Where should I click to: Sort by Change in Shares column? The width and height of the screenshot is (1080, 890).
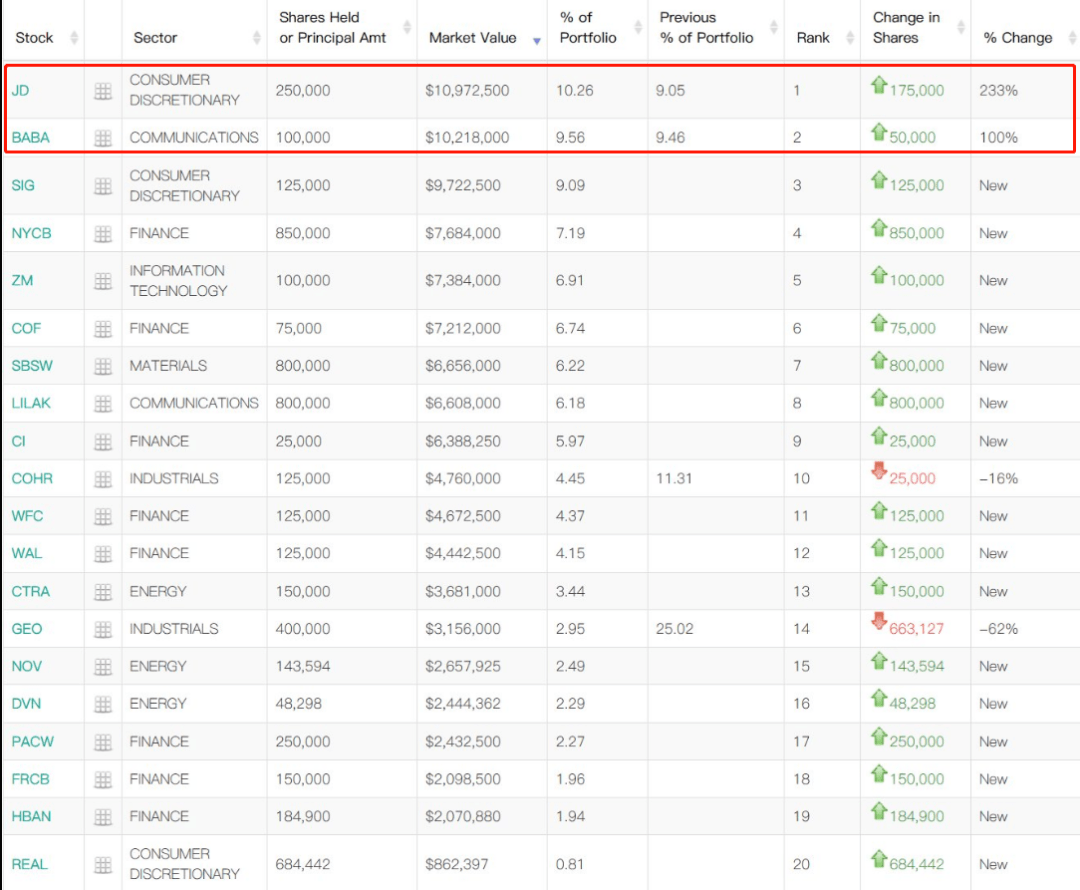click(906, 28)
